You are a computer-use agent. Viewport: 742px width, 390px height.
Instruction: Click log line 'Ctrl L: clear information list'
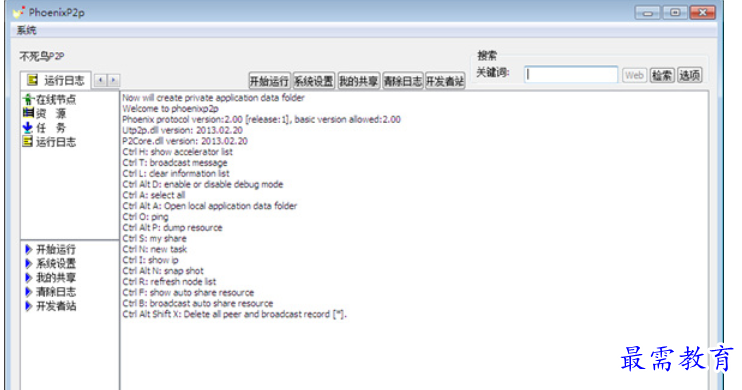tap(176, 174)
